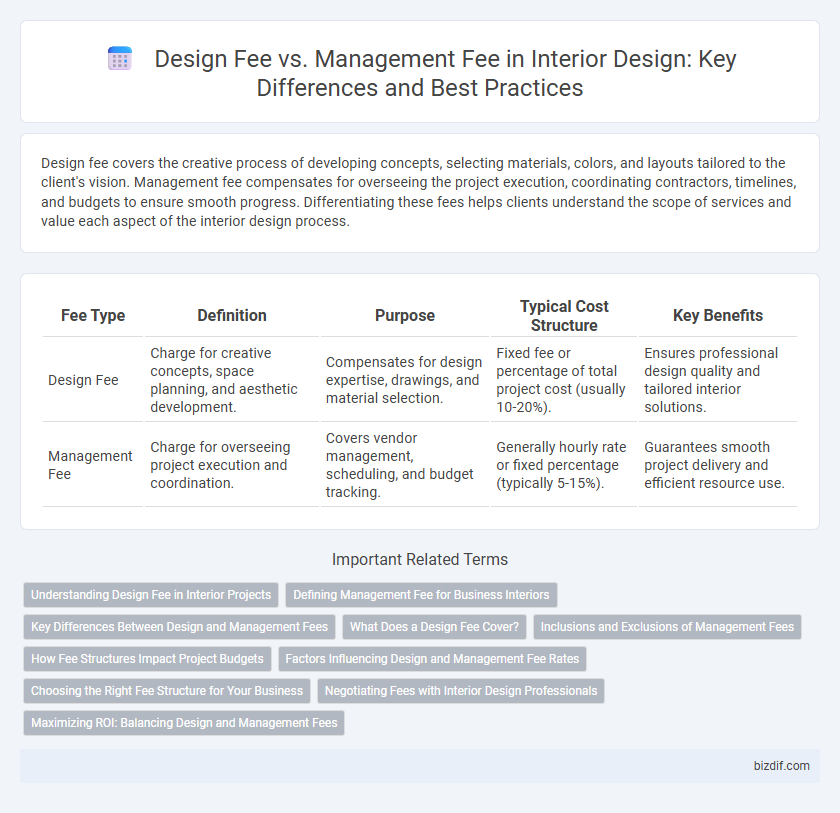840x813 pixels.
Task: Click cell 'Guarantees smooth project delivery'
Action: click(718, 464)
